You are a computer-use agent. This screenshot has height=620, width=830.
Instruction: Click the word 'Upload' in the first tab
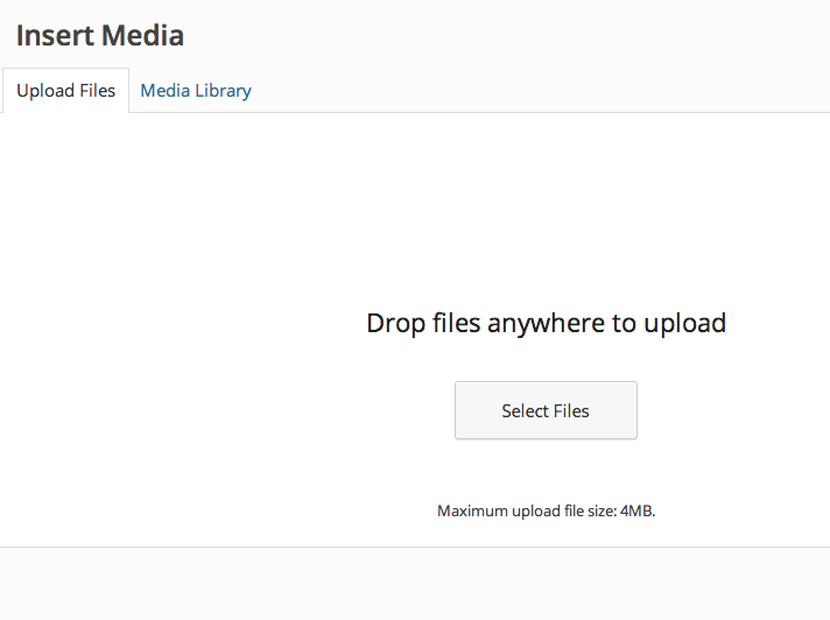[46, 91]
